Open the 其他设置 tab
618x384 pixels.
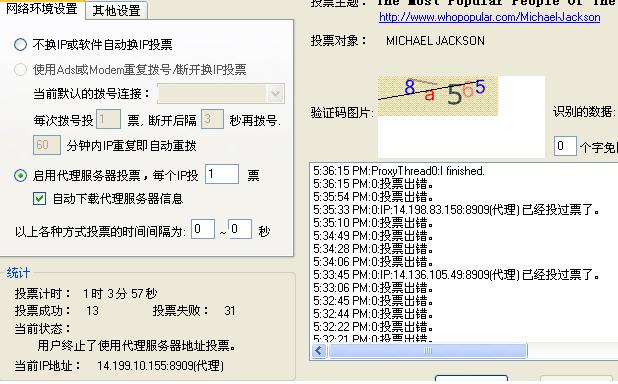117,10
